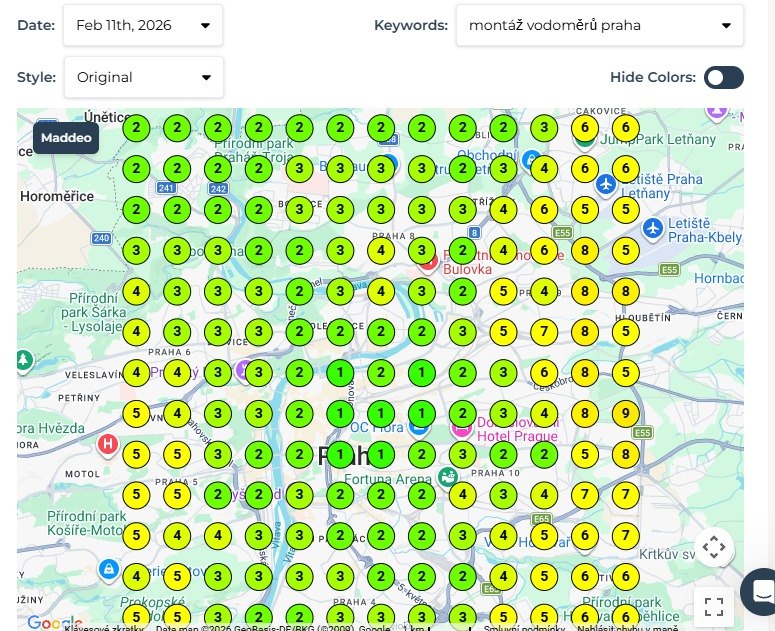Click the pink Hotel Prague pin
Viewport: 775px width, 631px height.
pyautogui.click(x=462, y=428)
